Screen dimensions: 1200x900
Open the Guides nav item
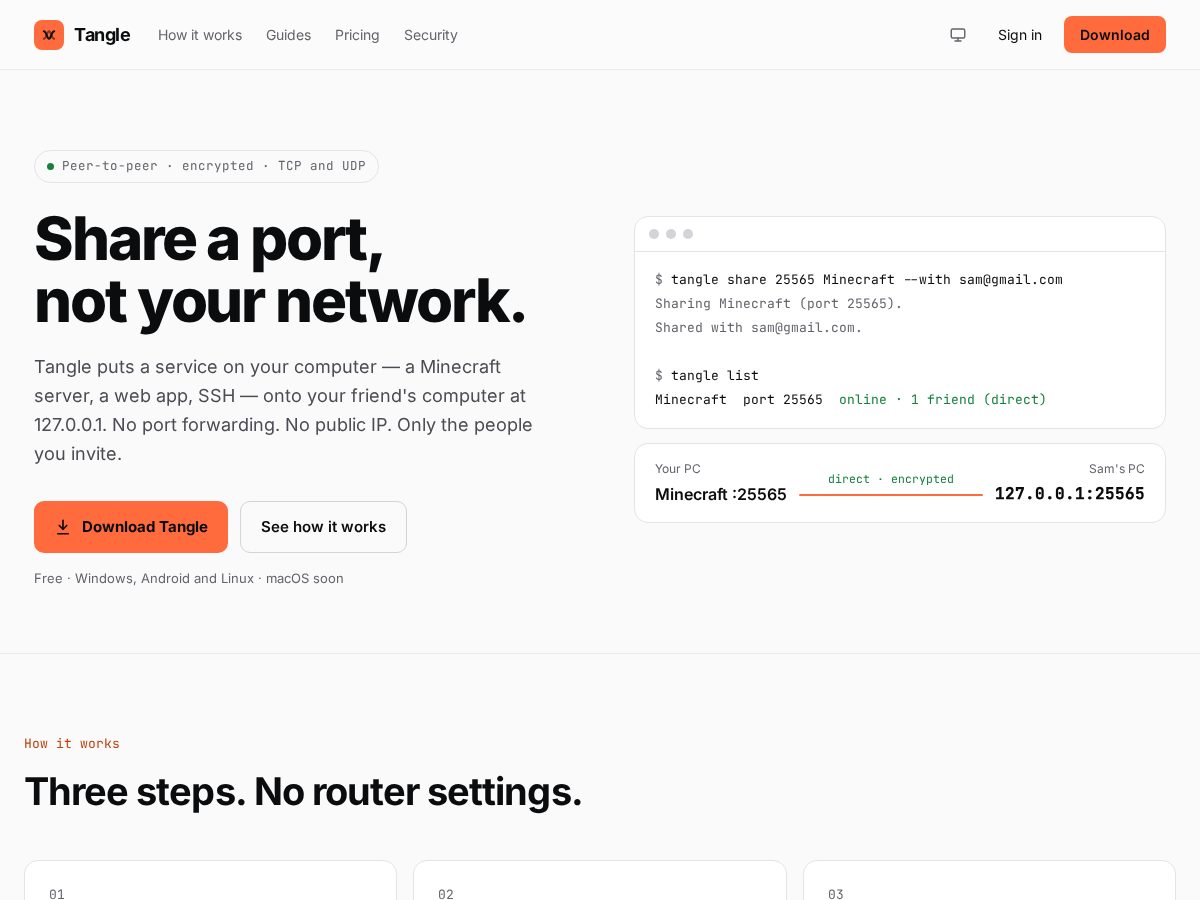click(288, 35)
